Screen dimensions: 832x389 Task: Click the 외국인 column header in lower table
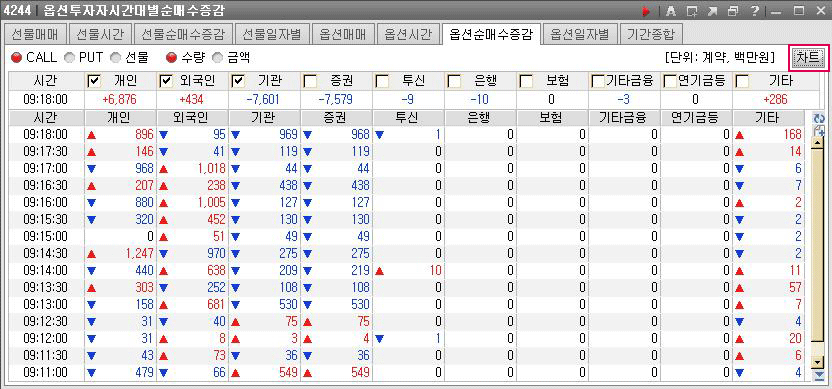point(193,118)
